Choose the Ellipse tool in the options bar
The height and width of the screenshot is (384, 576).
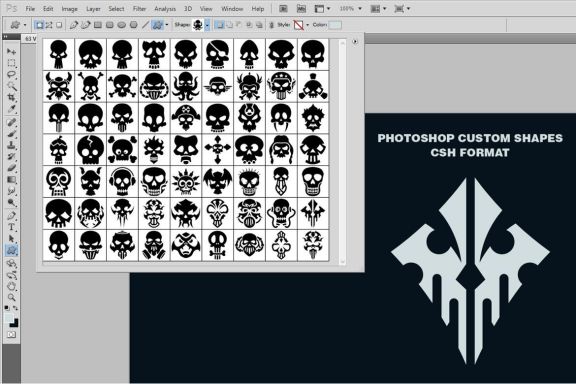click(x=122, y=25)
